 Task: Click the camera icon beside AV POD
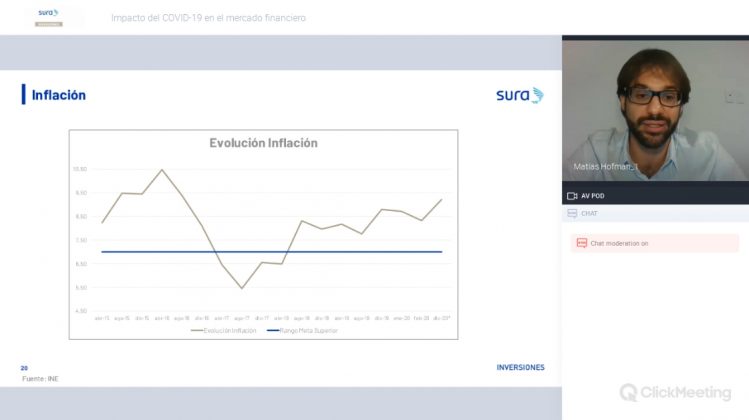click(x=572, y=196)
